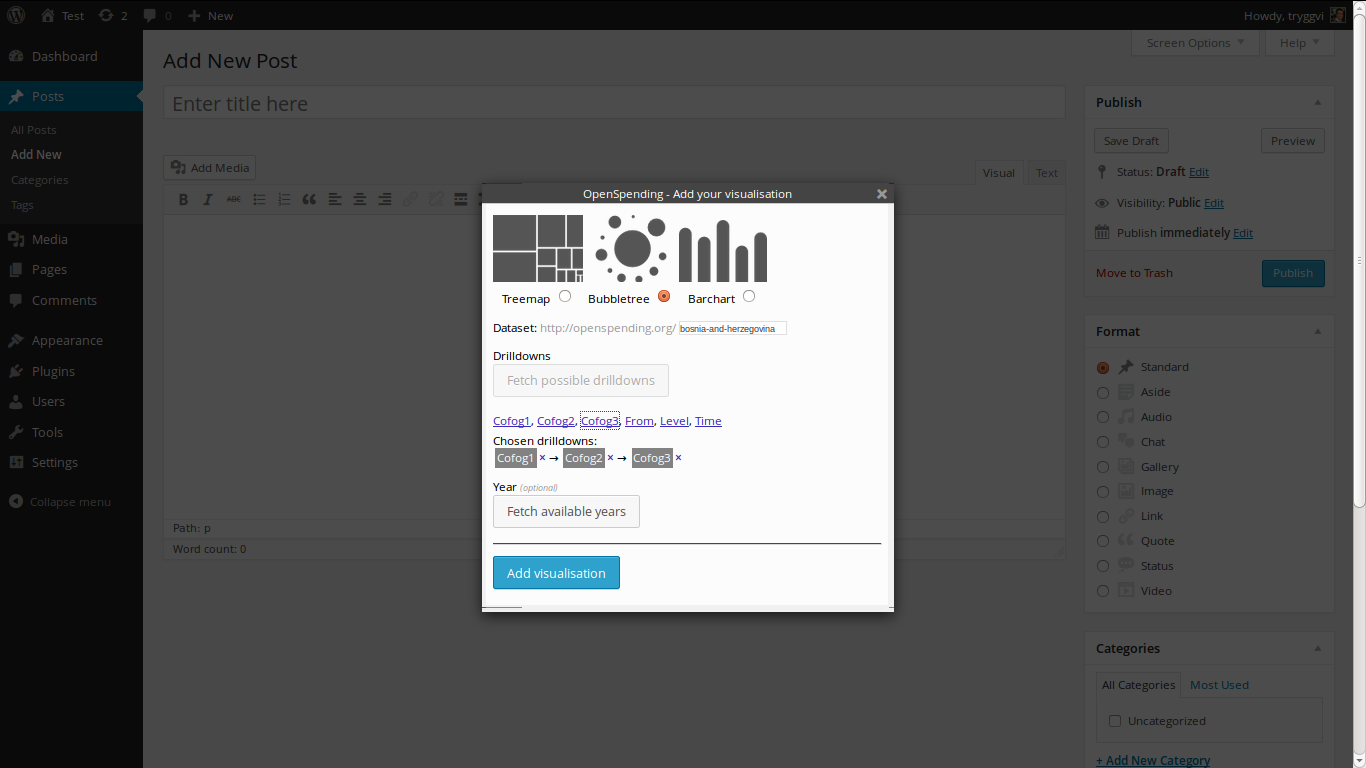
Task: Select the Video post format
Action: (x=1103, y=591)
